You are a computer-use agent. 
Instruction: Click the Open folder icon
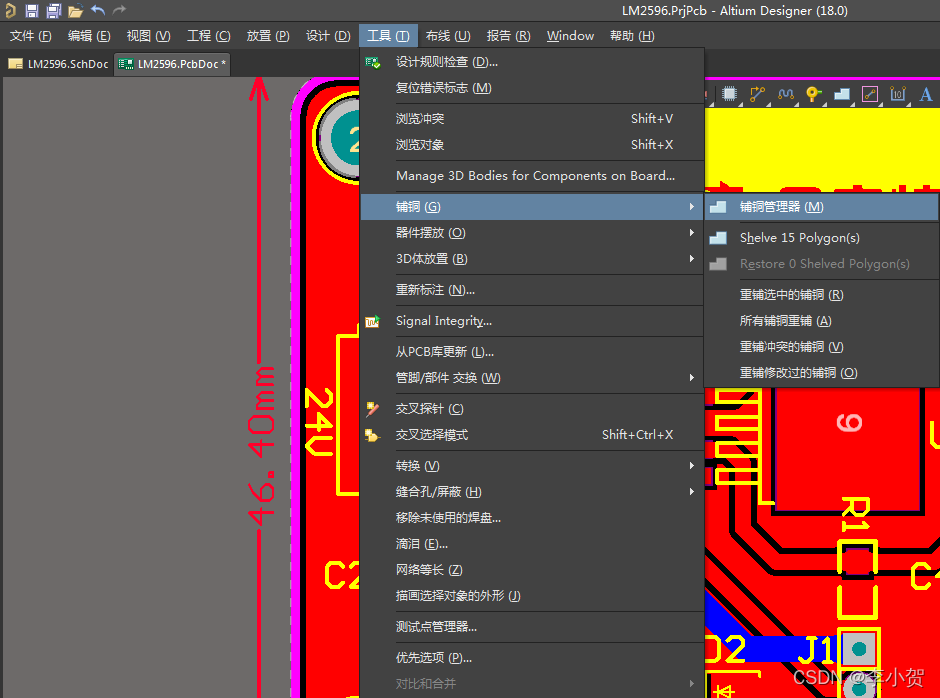click(x=75, y=10)
